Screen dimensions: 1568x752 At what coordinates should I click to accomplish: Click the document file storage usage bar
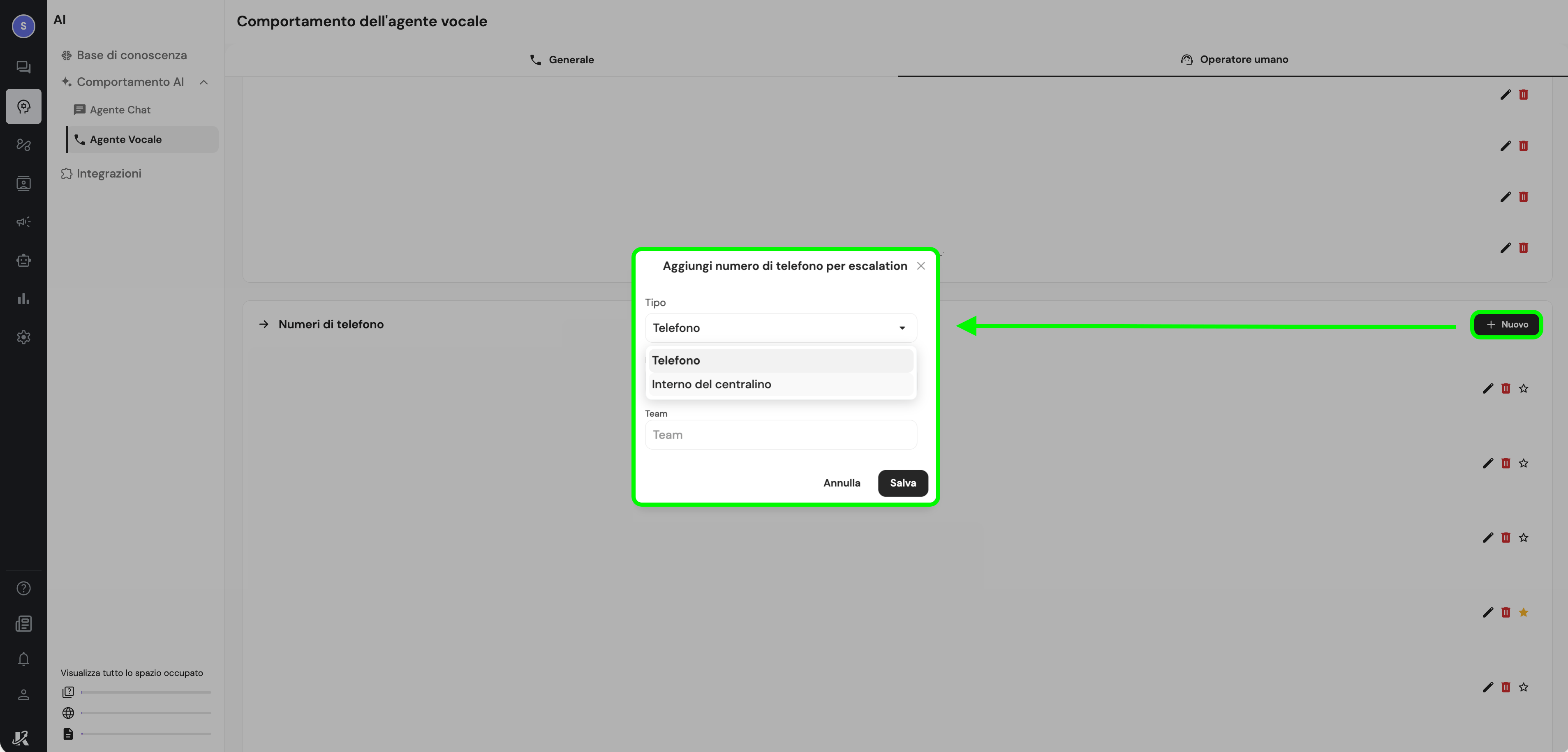click(x=146, y=734)
